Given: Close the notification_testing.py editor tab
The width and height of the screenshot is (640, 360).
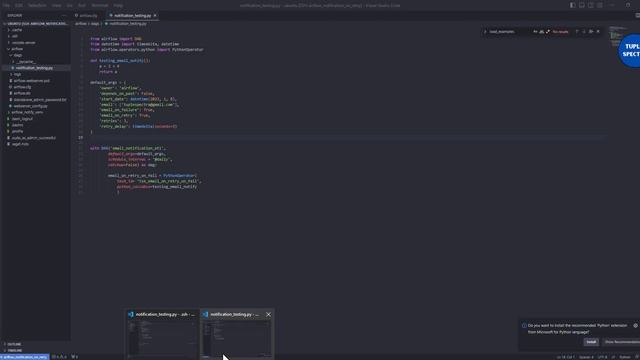Looking at the screenshot, I should [x=155, y=16].
